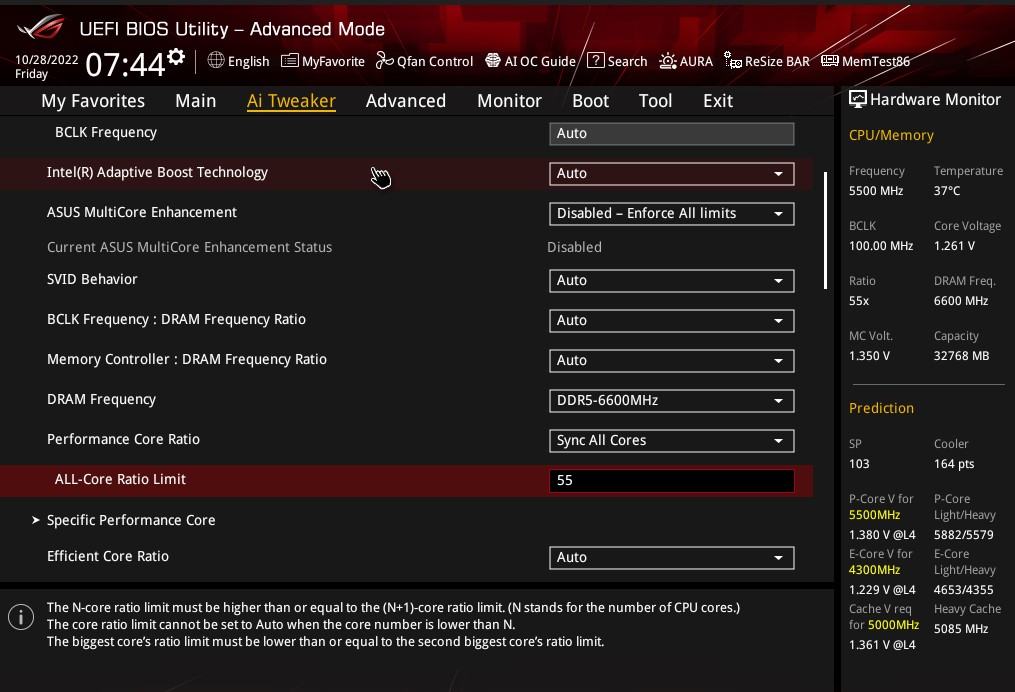Open Qfan Control fan icon
Viewport: 1015px width, 692px height.
click(385, 60)
